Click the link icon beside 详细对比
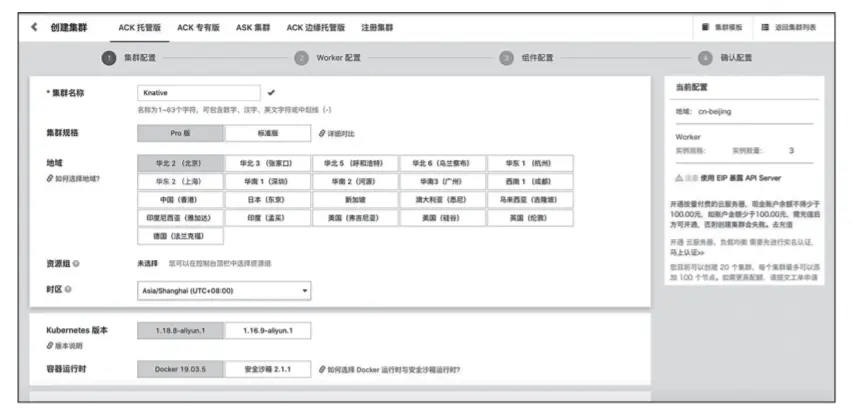 [x=322, y=134]
